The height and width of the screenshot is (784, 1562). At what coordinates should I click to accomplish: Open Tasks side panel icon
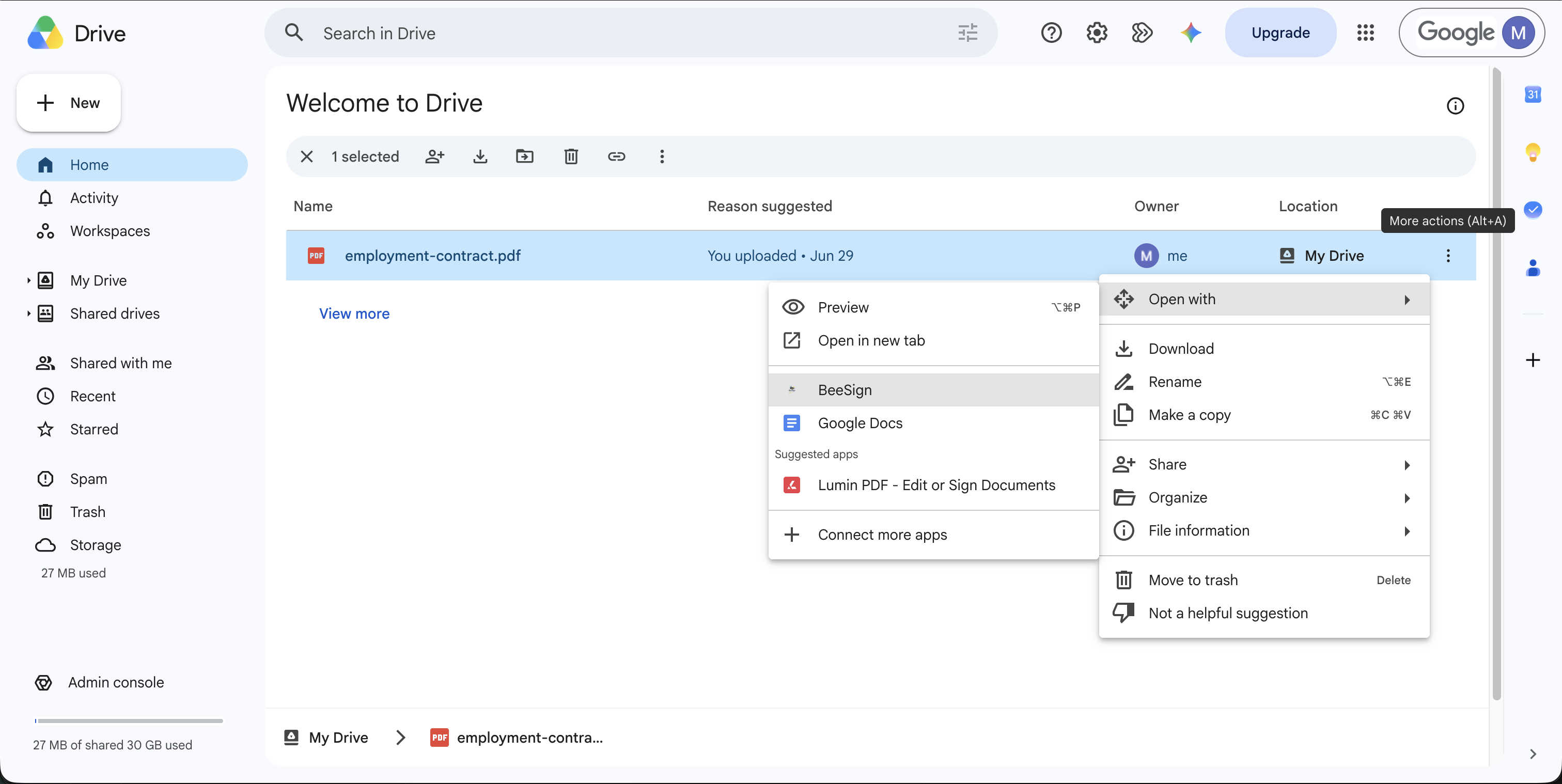[1532, 210]
